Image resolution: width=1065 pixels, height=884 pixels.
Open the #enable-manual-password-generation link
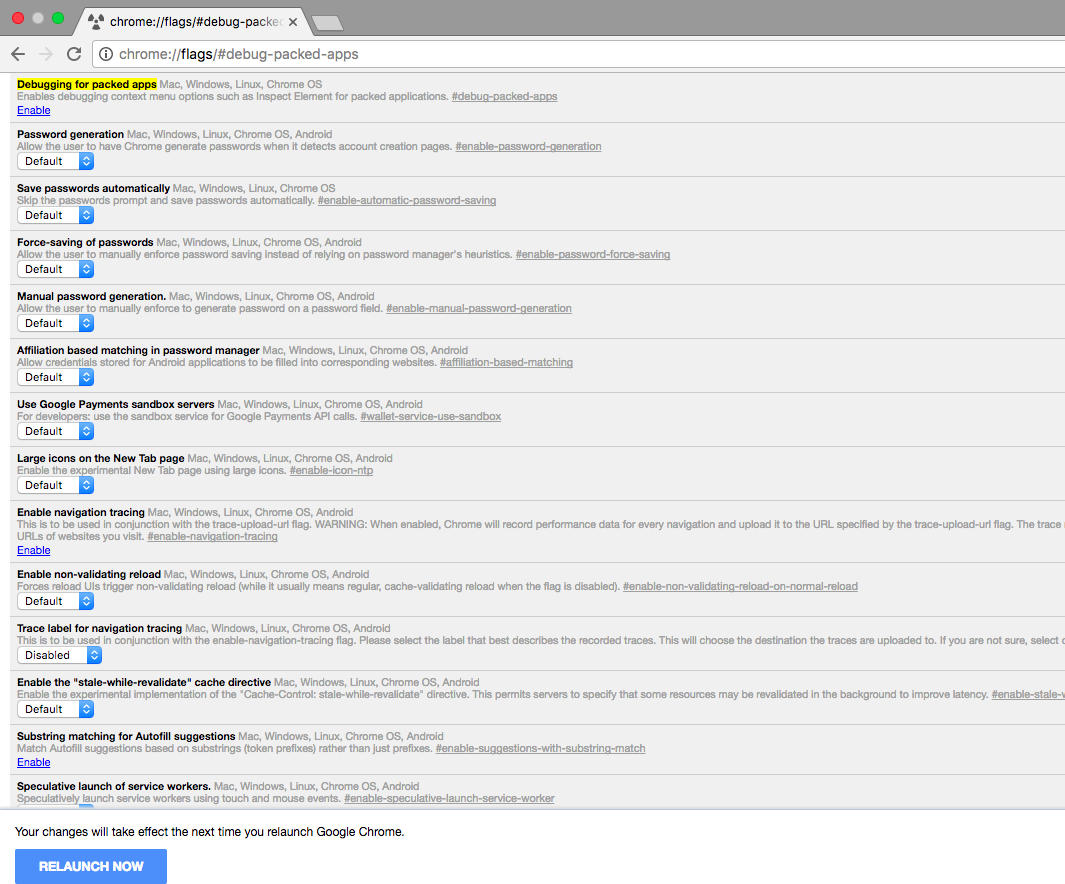[479, 308]
